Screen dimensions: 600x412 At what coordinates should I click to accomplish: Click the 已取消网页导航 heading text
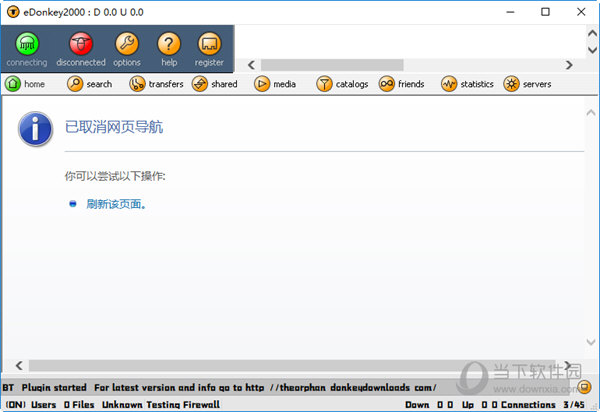click(x=114, y=127)
